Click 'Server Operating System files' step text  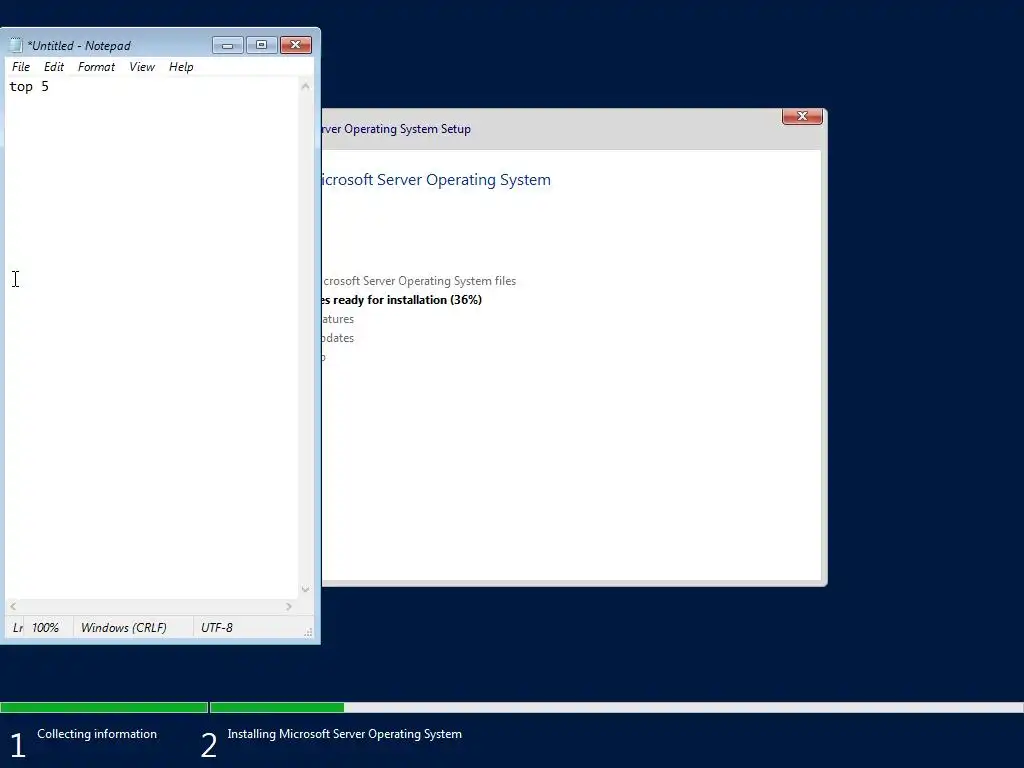(440, 281)
